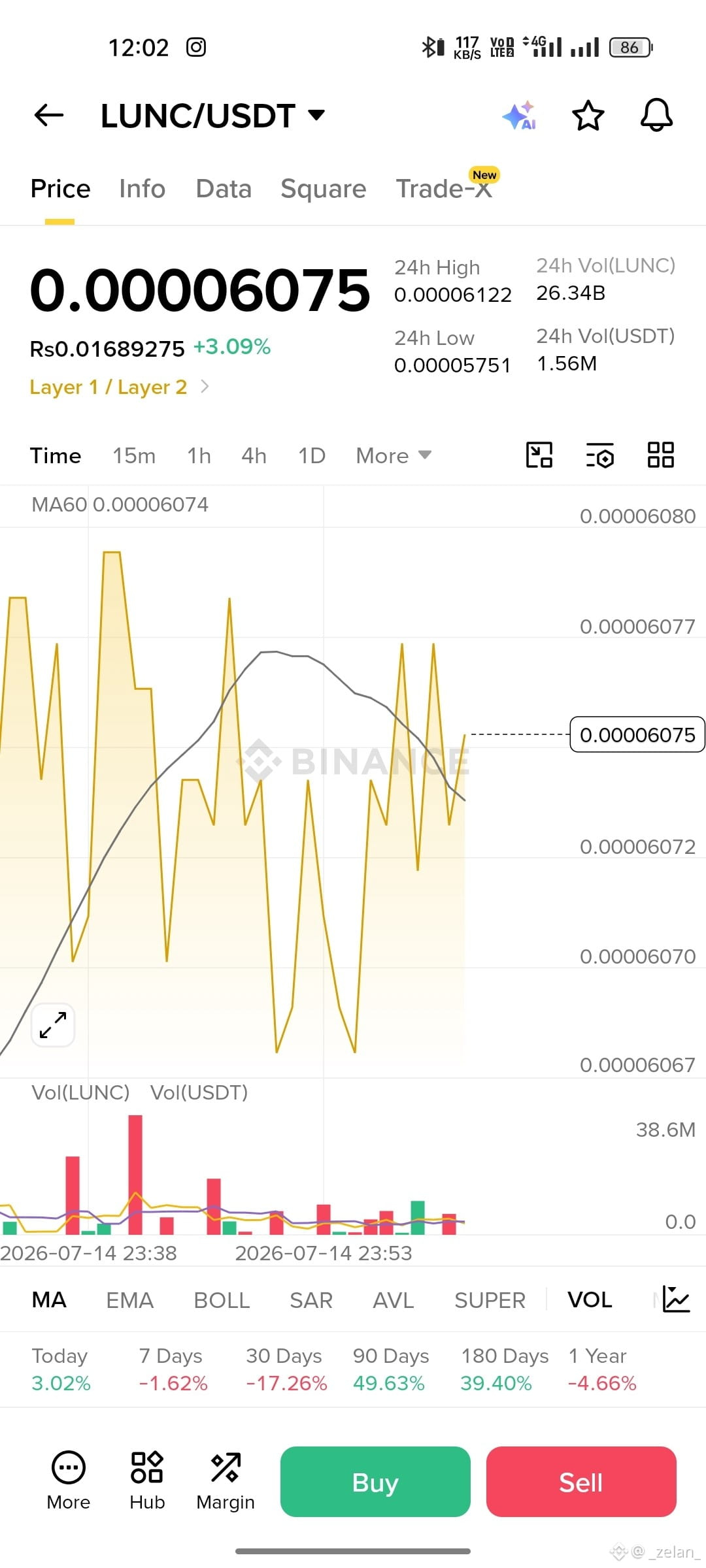Toggle the MA indicator
The height and width of the screenshot is (1568, 706).
point(49,1299)
